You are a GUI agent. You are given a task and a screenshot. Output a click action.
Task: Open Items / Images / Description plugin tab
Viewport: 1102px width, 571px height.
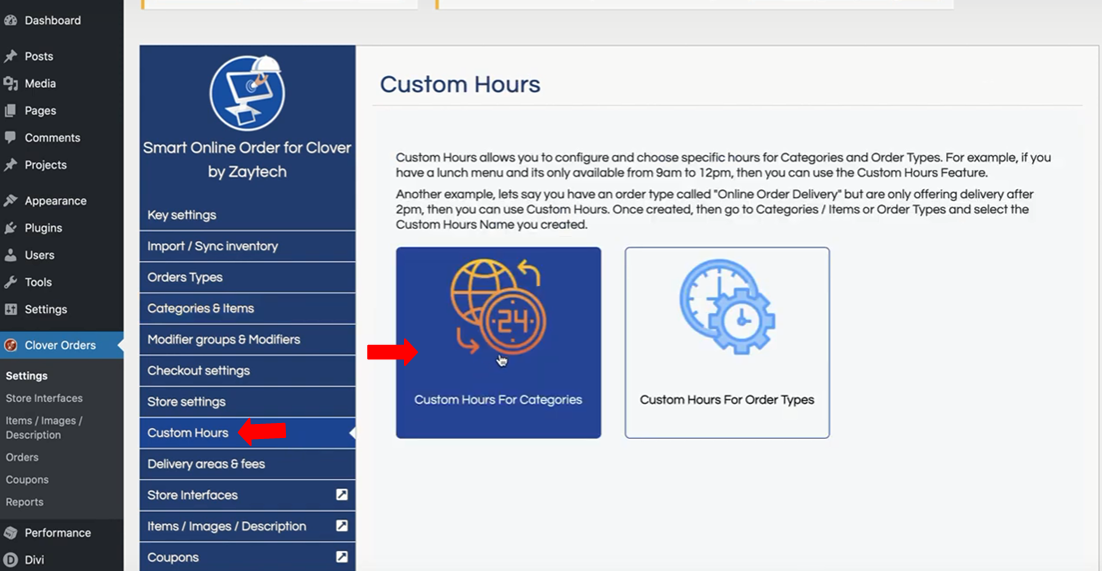(x=247, y=526)
